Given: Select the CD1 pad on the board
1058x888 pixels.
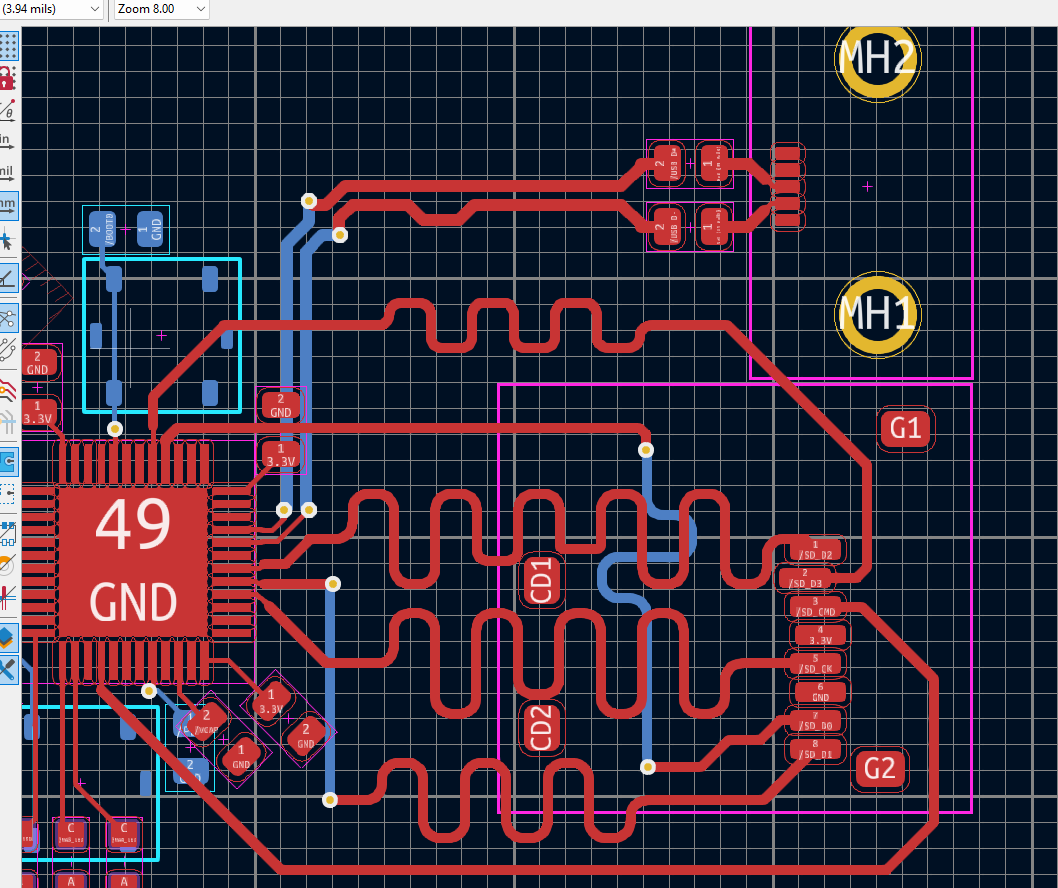Looking at the screenshot, I should pos(541,578).
